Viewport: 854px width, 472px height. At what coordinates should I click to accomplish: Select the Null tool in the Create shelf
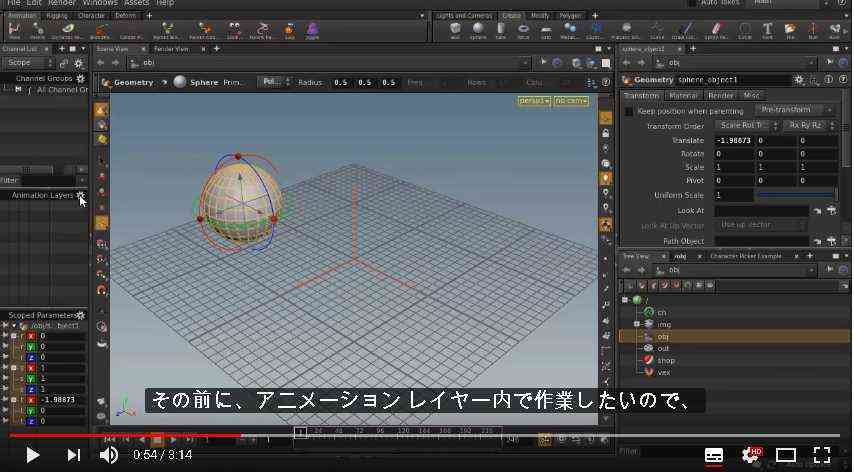[813, 30]
